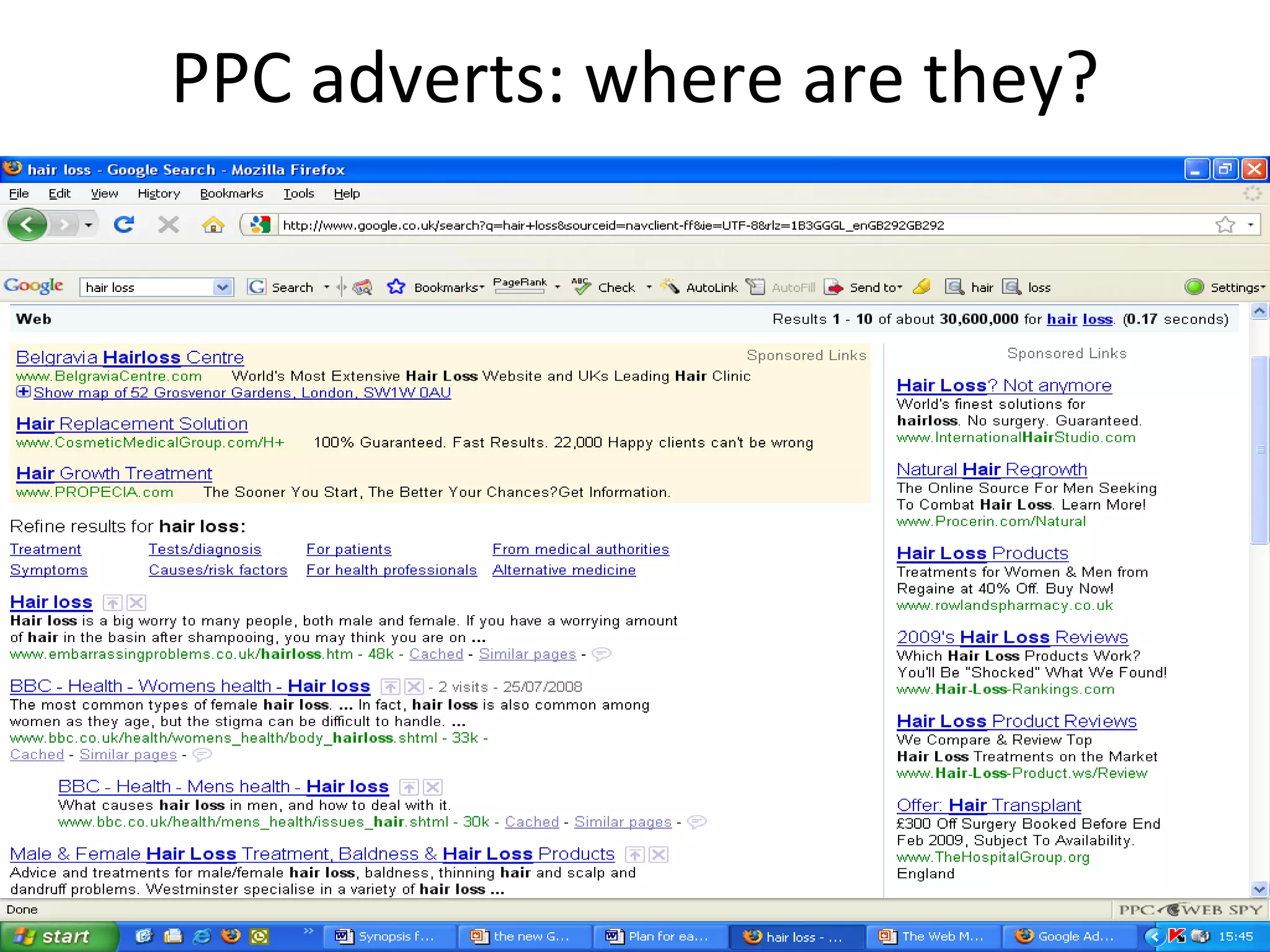Promote the 'Hair loss' result with arrow icon
This screenshot has height=952, width=1270.
pyautogui.click(x=112, y=602)
